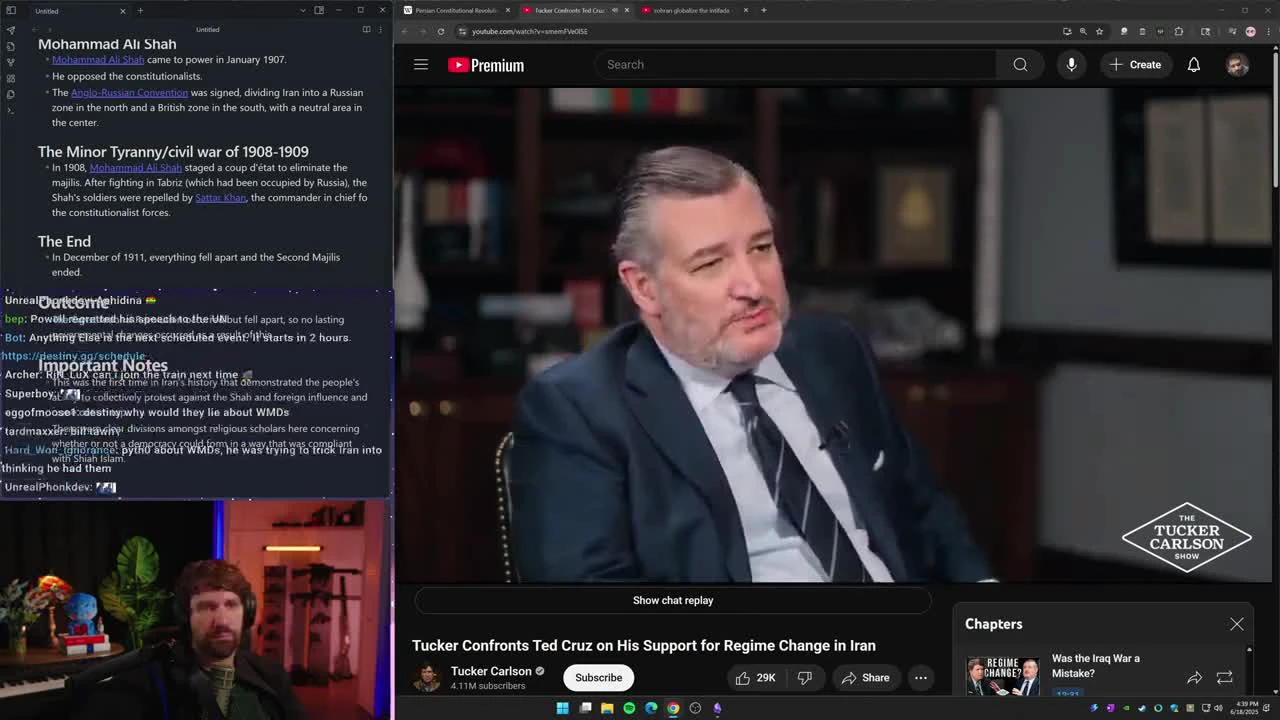Click the video title text below the player

644,646
